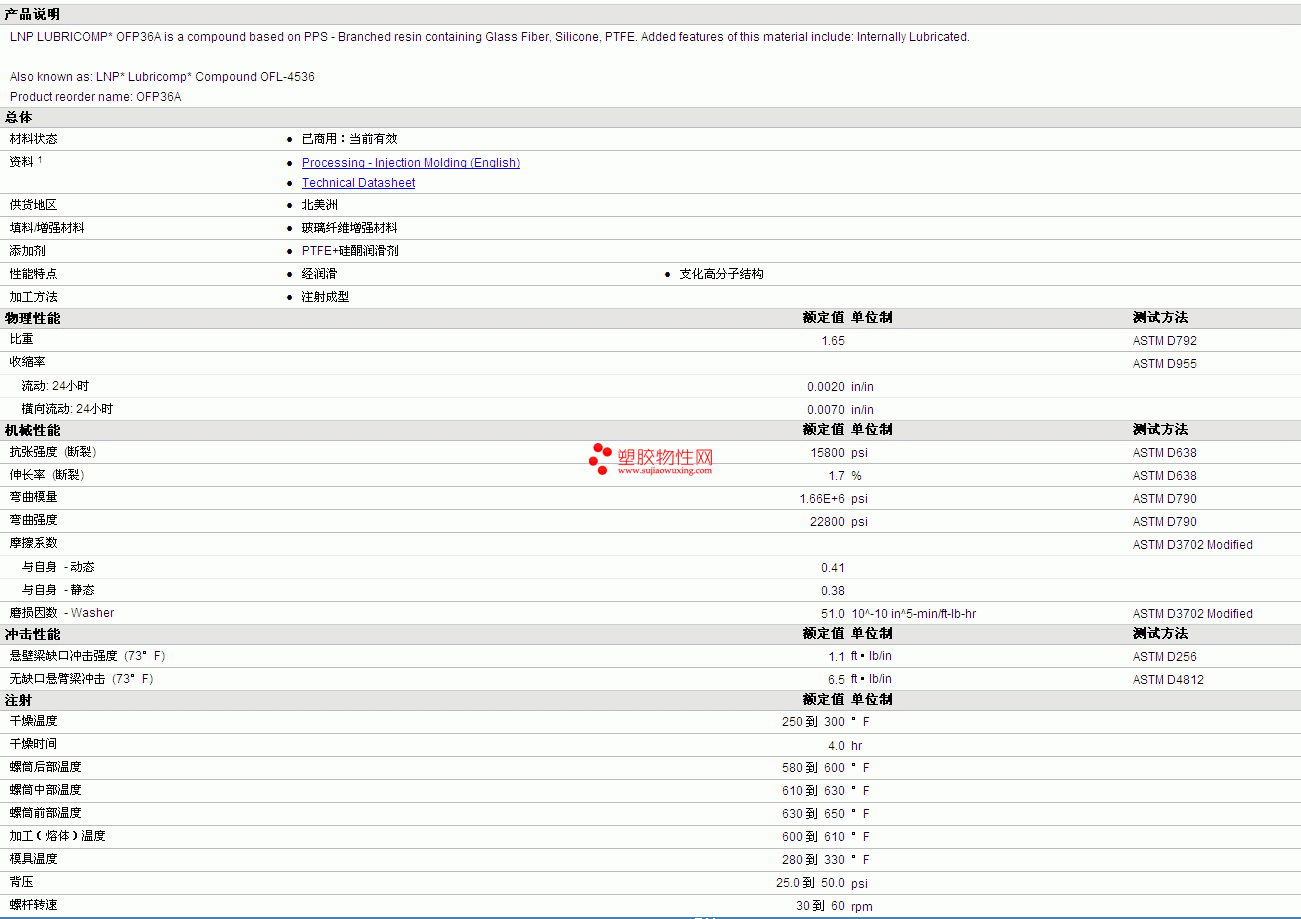Screen dimensions: 1301x919
Task: Select the 'Also known as' compound text
Action: pyautogui.click(x=162, y=77)
